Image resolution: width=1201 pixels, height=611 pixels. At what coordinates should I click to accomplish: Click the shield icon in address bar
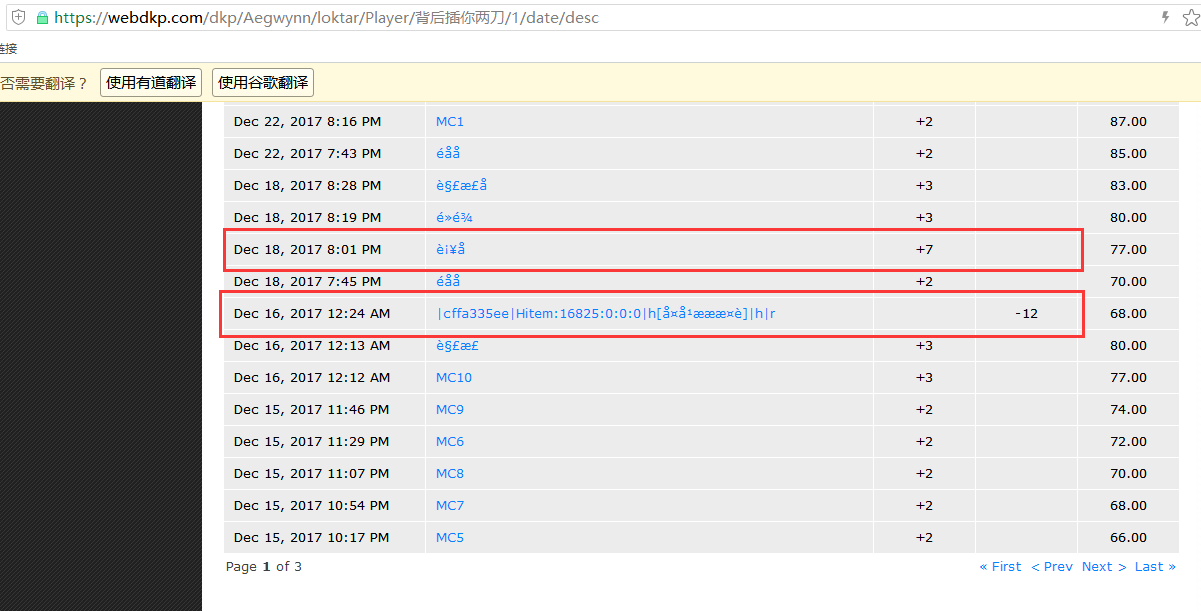click(x=18, y=18)
